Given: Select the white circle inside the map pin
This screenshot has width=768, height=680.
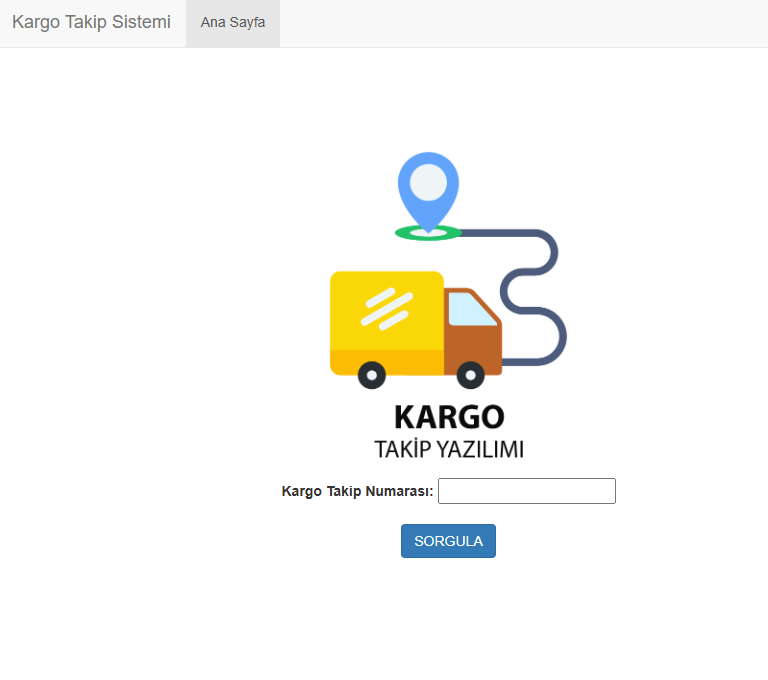Looking at the screenshot, I should coord(428,181).
